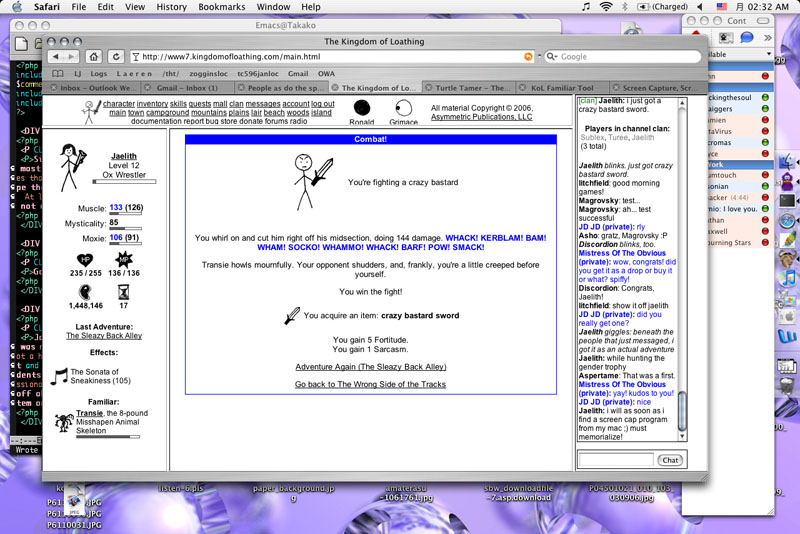
Task: Open the bookmarks book icon in bookmarks bar
Action: (58, 73)
